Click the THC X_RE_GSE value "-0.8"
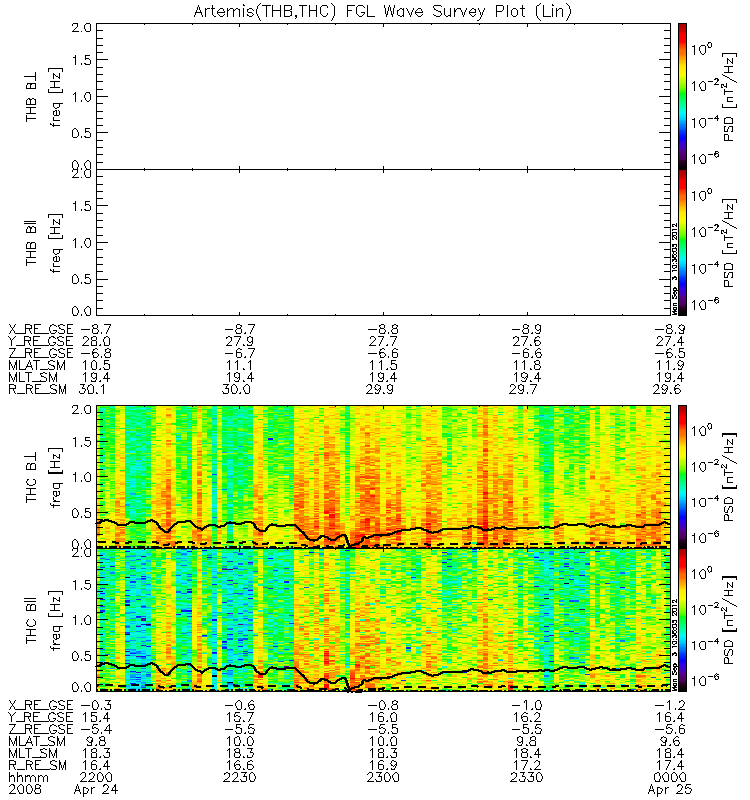This screenshot has width=750, height=800. pos(383,705)
